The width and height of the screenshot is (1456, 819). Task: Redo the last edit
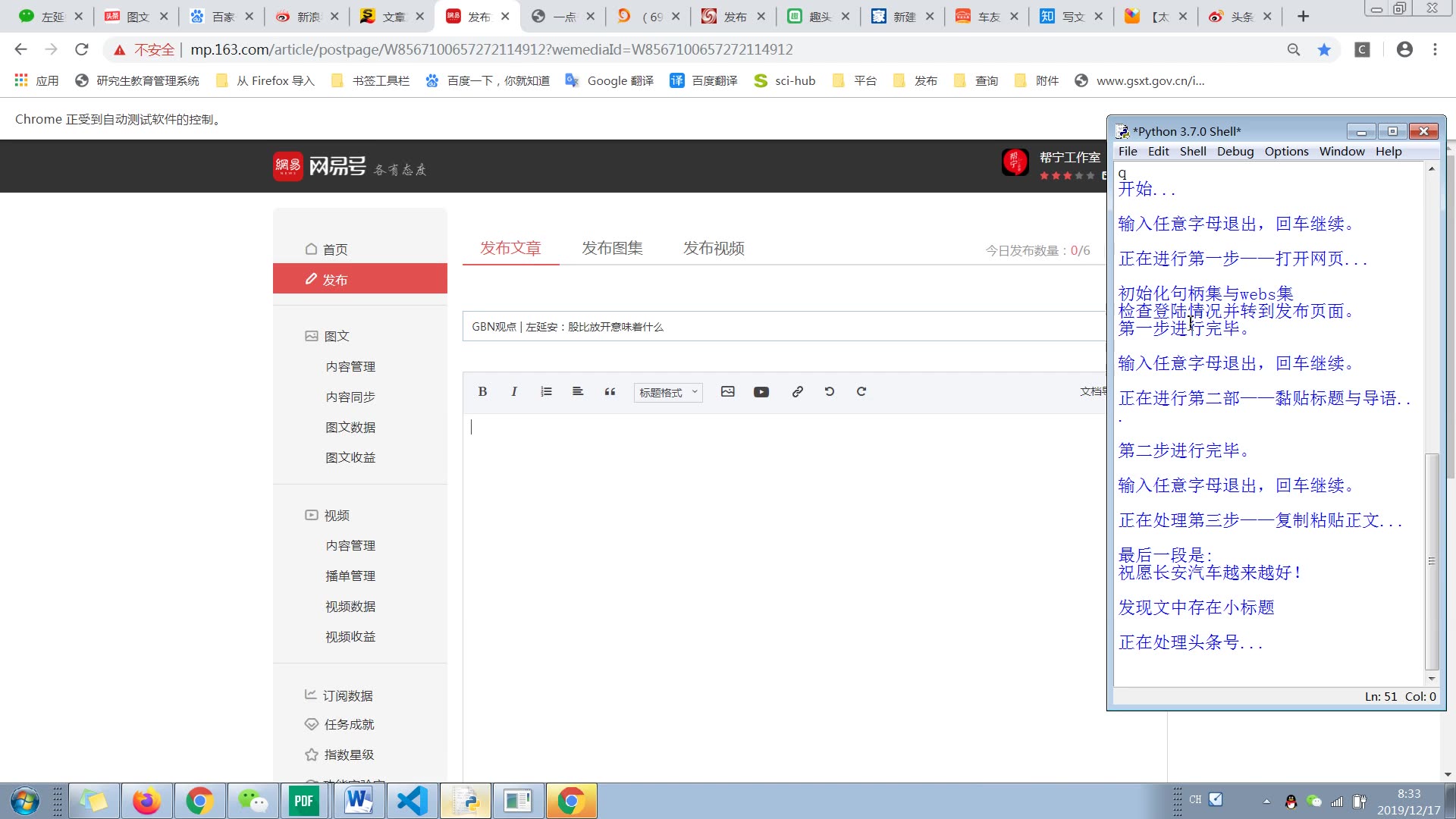pyautogui.click(x=861, y=392)
